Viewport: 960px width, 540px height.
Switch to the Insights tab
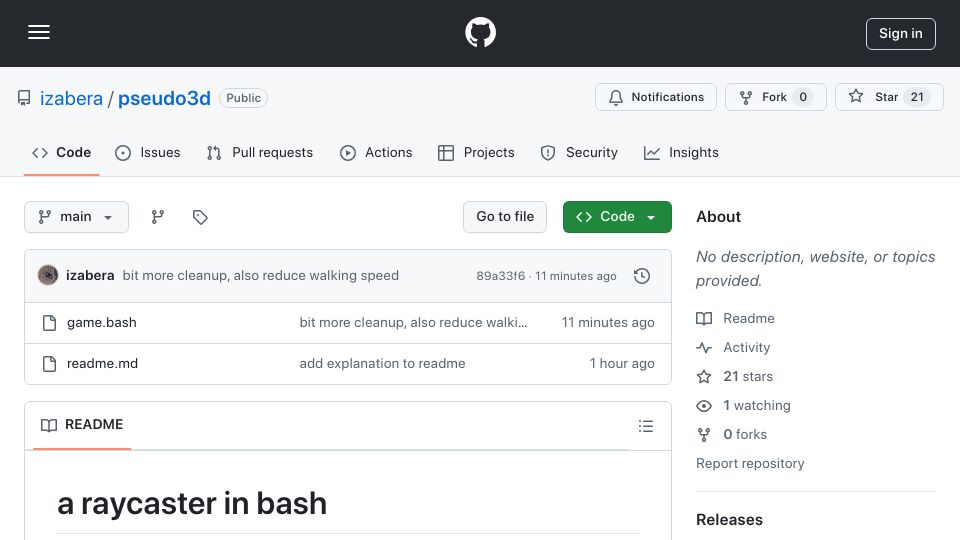point(681,152)
